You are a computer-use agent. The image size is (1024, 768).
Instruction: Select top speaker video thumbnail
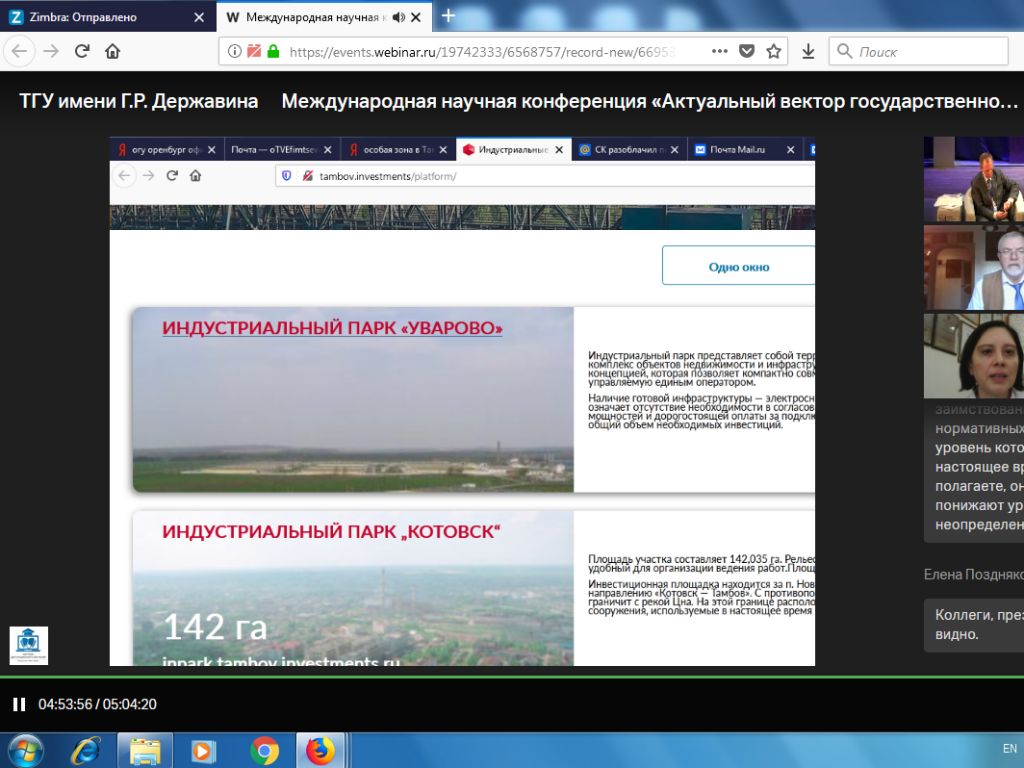point(974,179)
